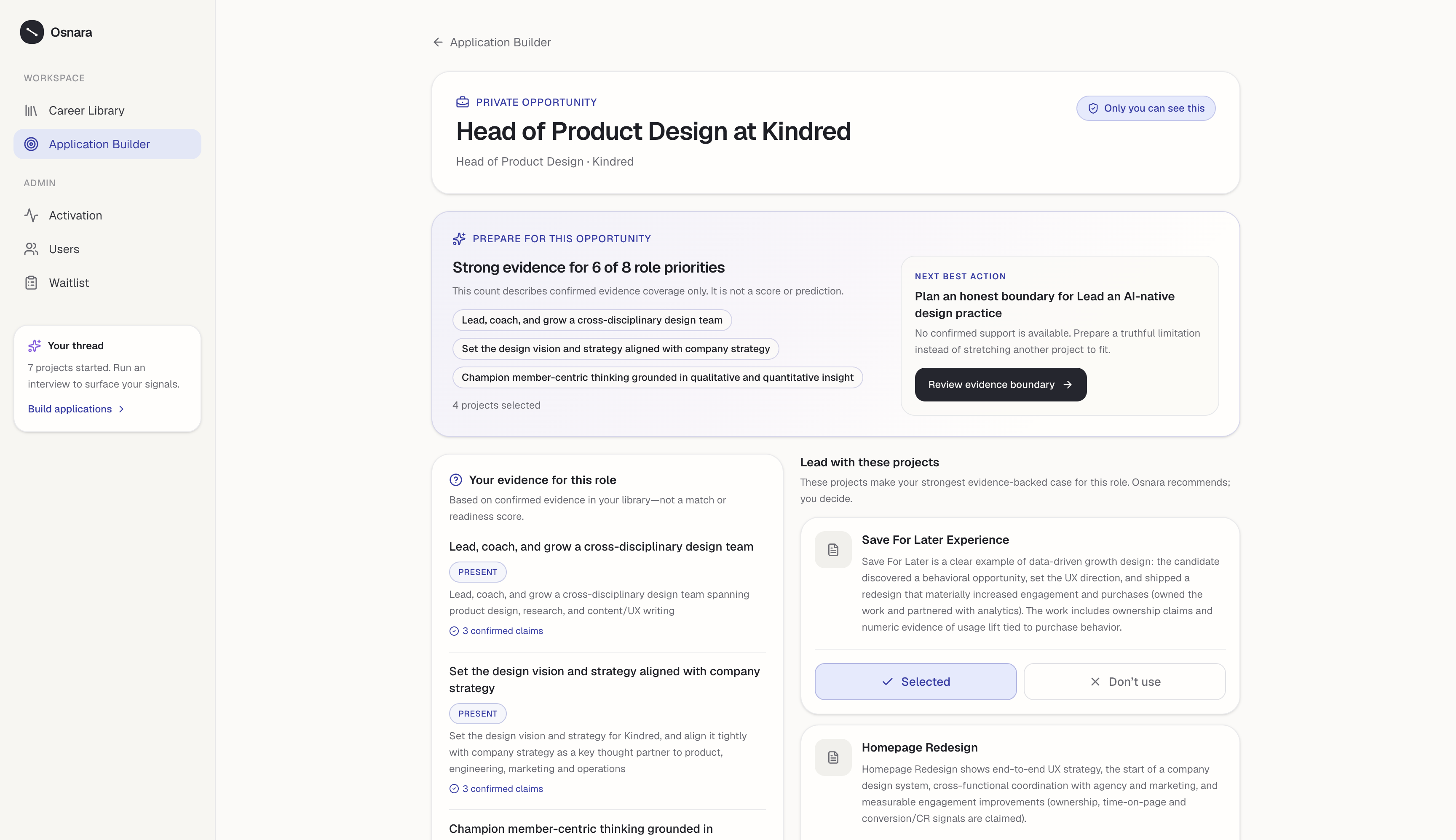Click the question-mark icon by Your evidence
1456x840 pixels.
click(x=456, y=480)
